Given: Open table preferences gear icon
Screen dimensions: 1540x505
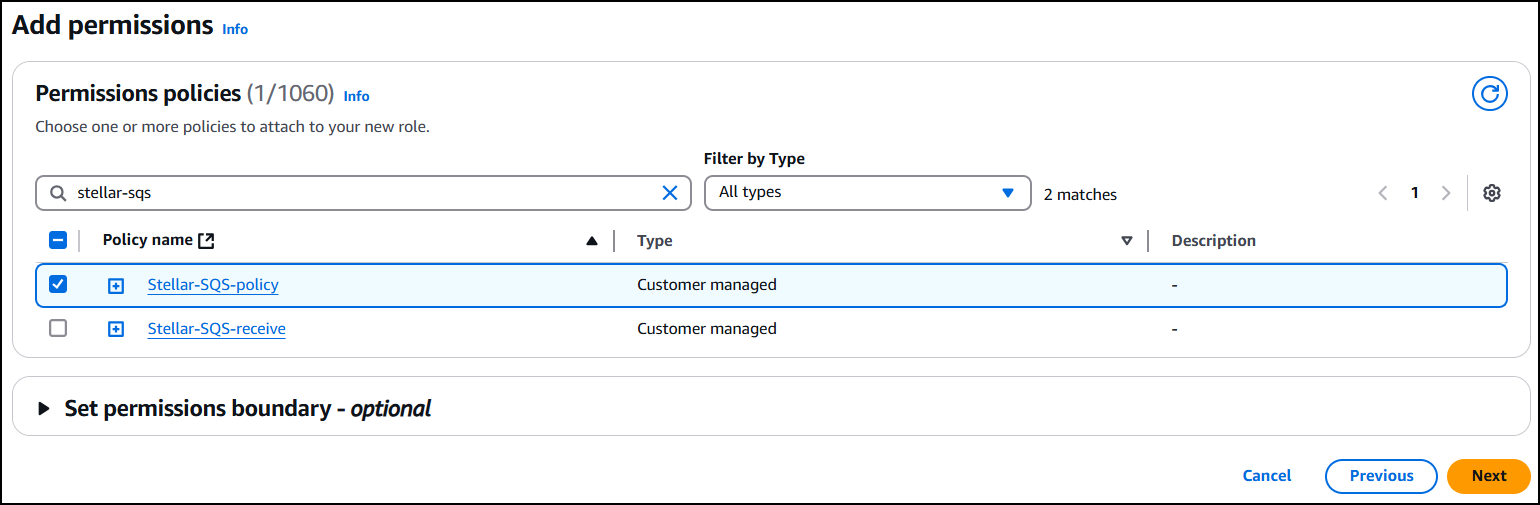Looking at the screenshot, I should pos(1491,193).
